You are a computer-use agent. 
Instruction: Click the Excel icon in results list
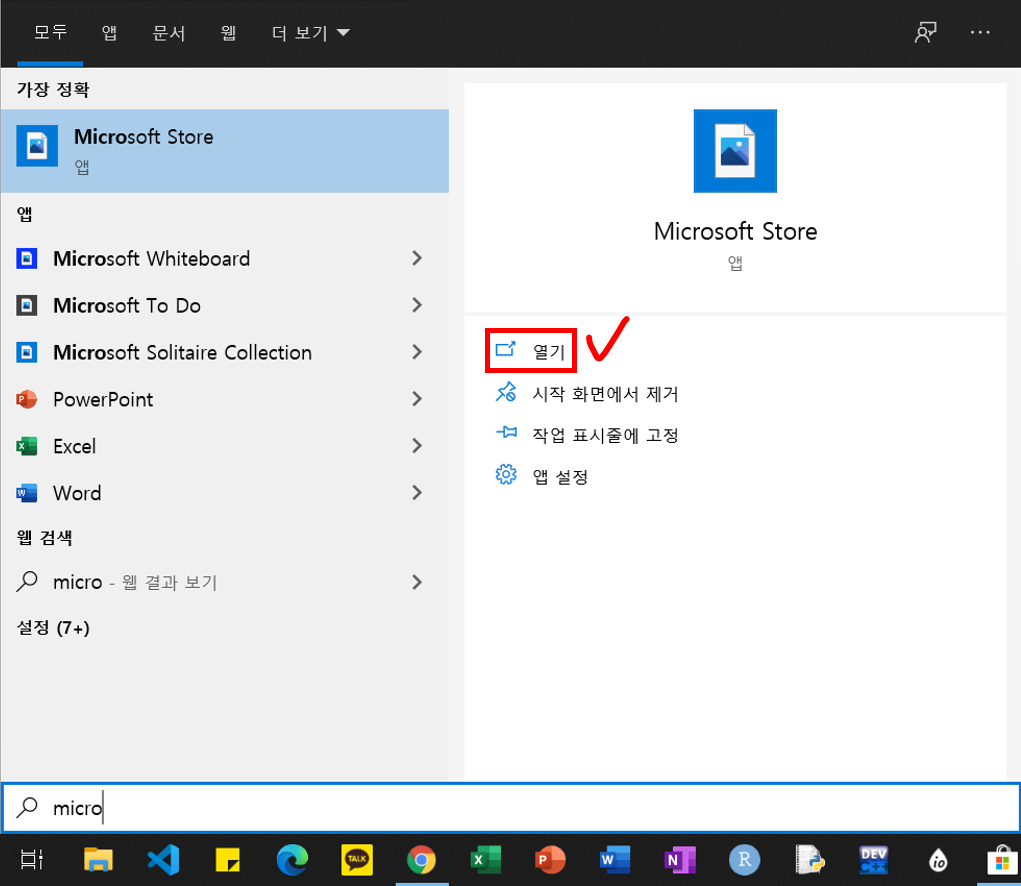coord(27,446)
